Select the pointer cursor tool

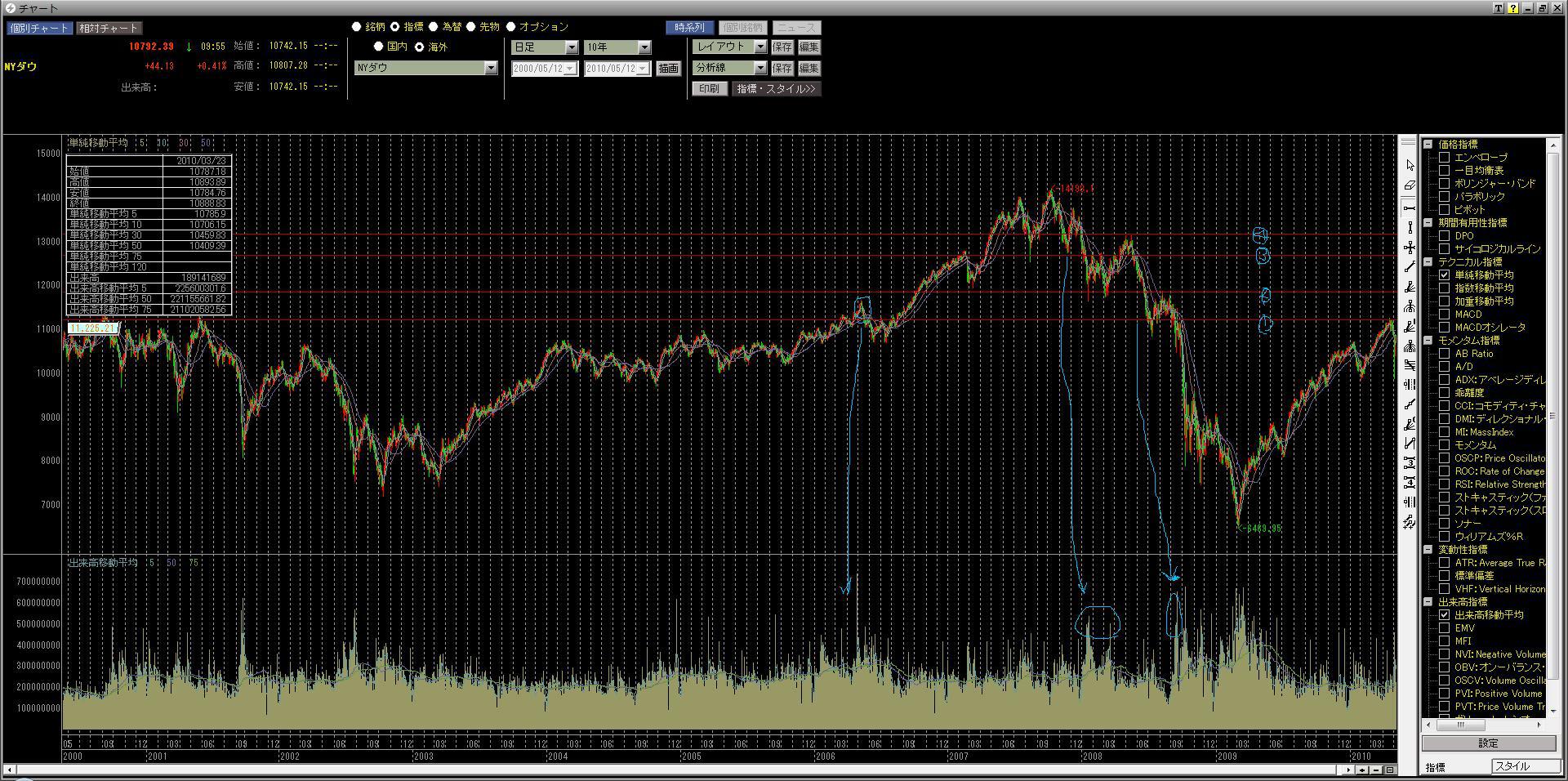[1410, 166]
